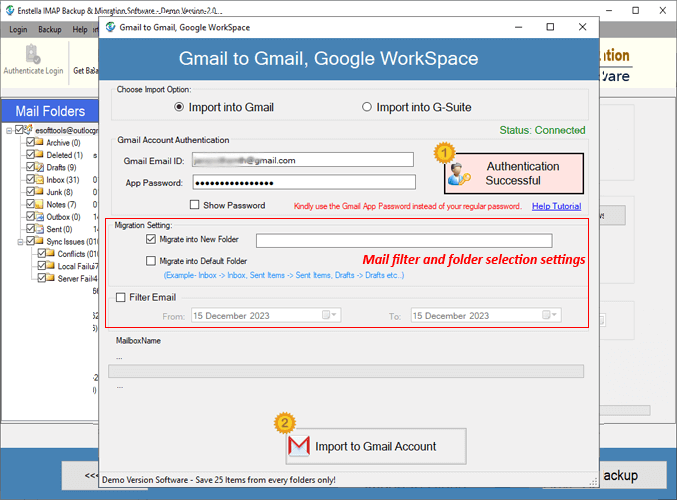Screen dimensions: 677x500
Task: Click Authentication Successful button
Action: click(x=514, y=173)
